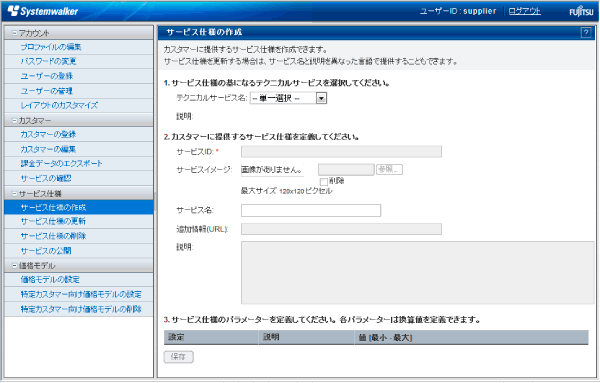Click the 説明 column header in table
Screen dimensions: 600x383
click(307, 337)
